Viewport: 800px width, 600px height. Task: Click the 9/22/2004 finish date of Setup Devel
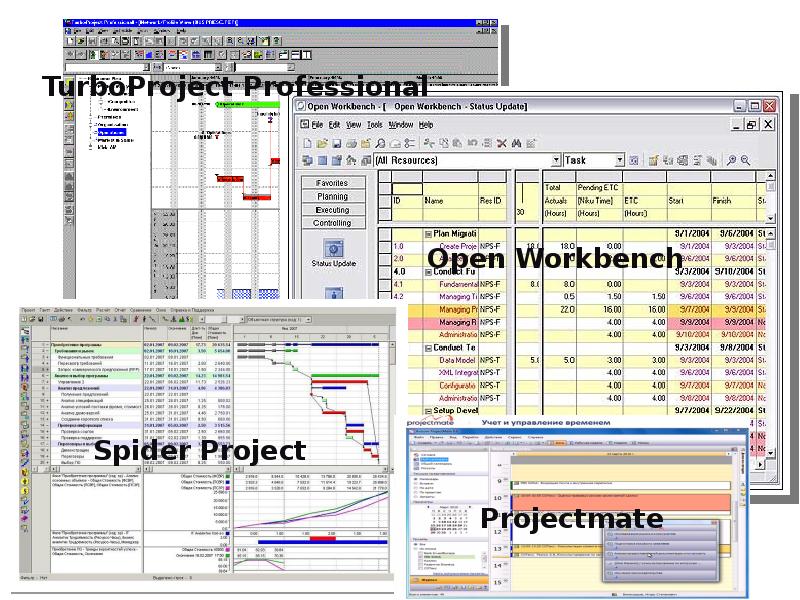click(734, 410)
